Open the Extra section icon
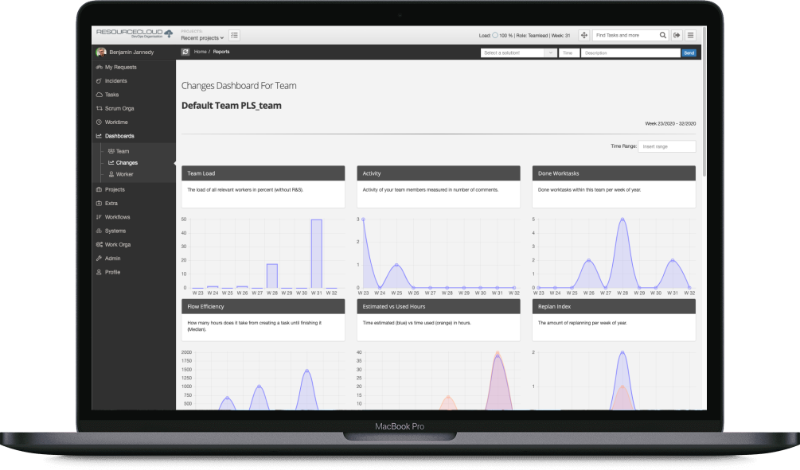The height and width of the screenshot is (470, 800). point(99,204)
